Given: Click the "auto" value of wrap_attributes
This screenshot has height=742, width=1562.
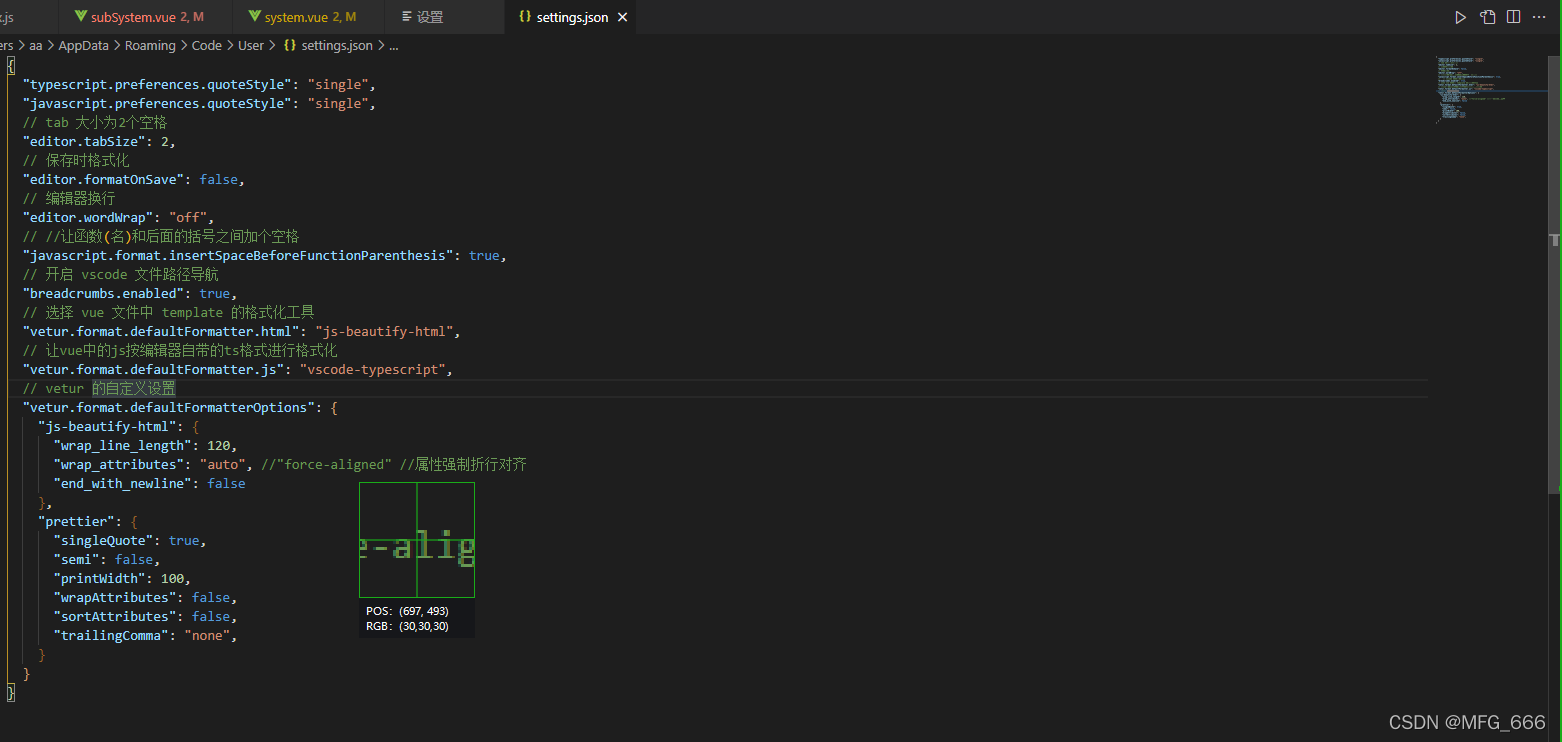Looking at the screenshot, I should (223, 464).
